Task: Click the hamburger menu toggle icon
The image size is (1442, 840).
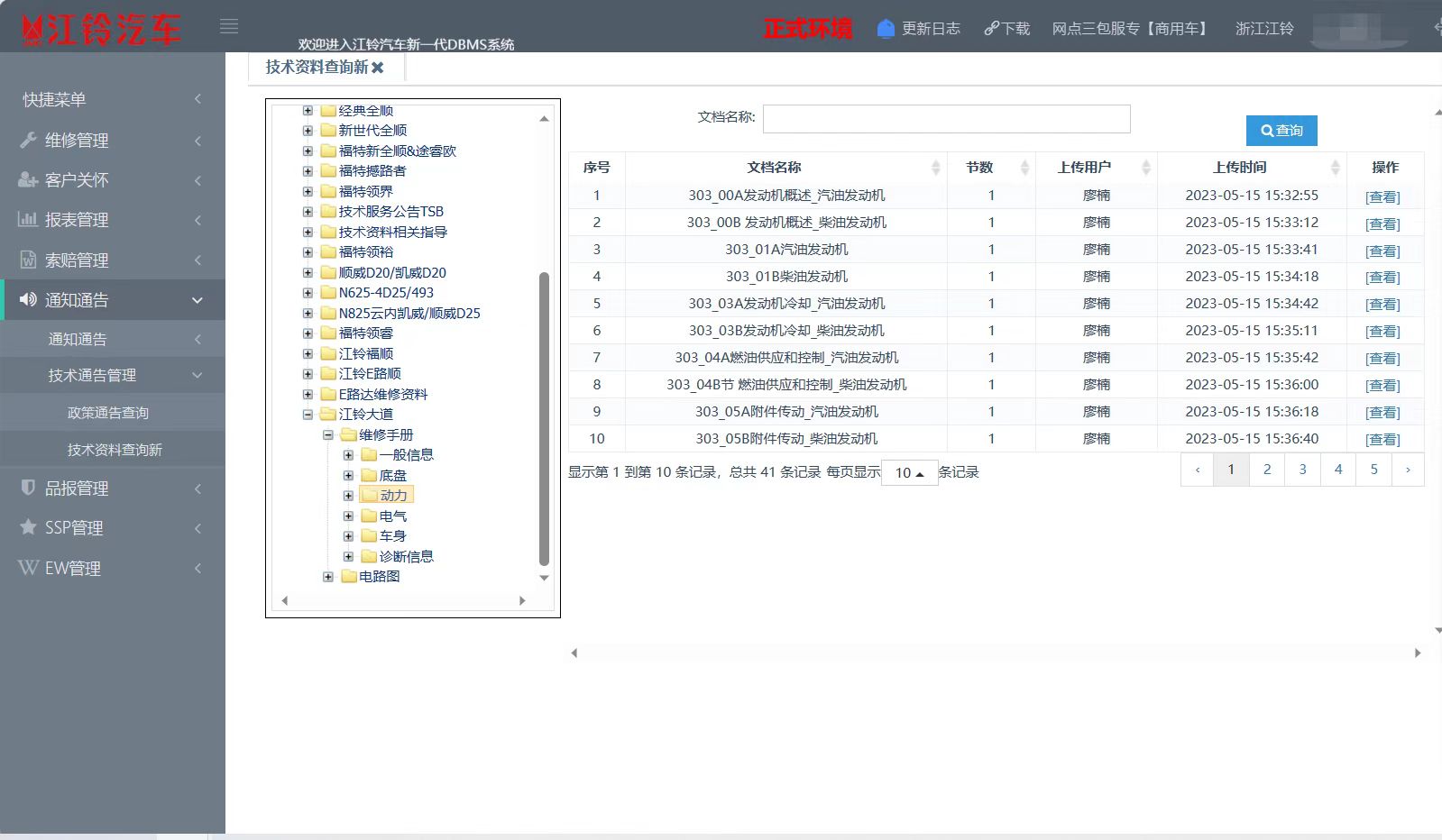Action: tap(229, 27)
